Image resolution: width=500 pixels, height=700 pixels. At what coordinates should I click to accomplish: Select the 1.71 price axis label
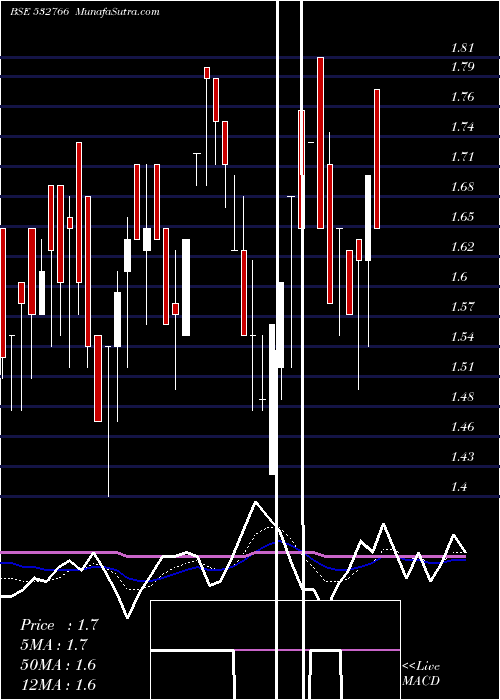coord(462,157)
